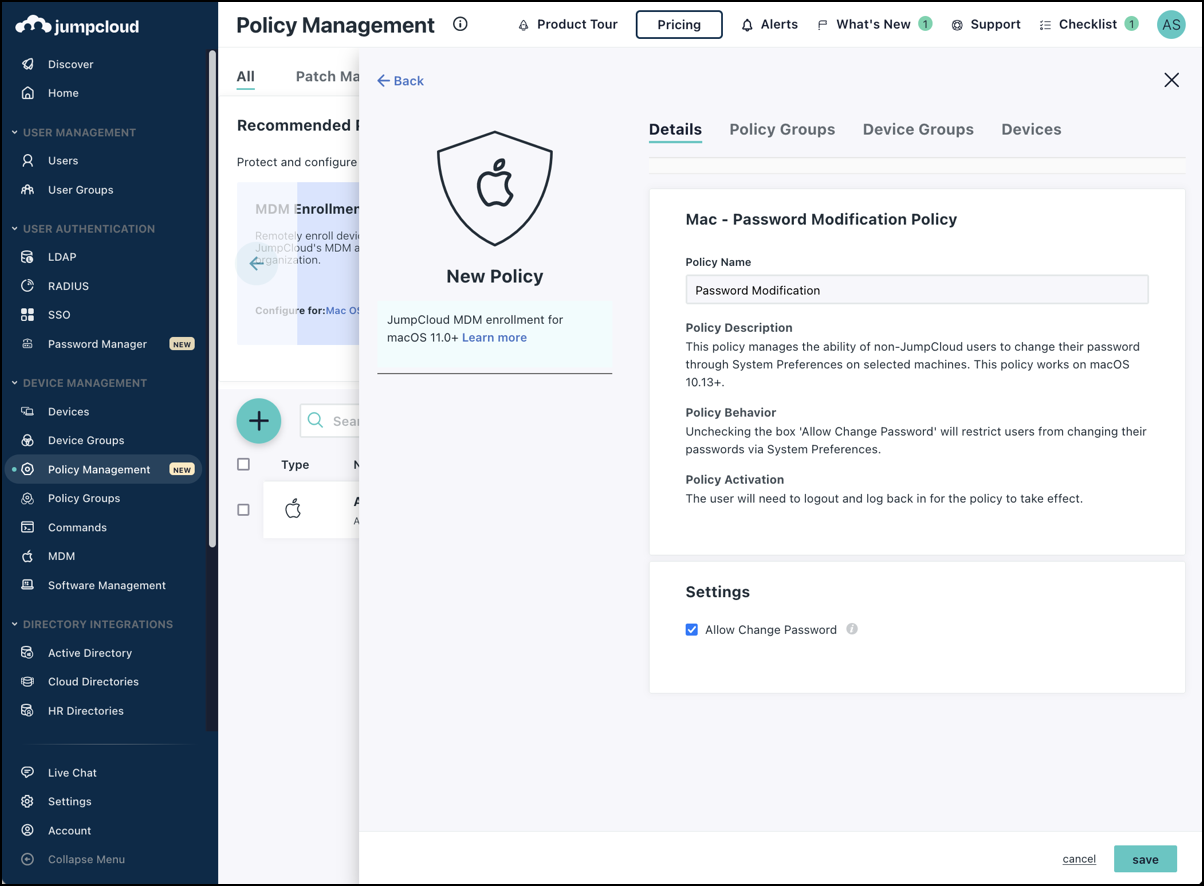Open Active Directory integration

click(x=90, y=652)
